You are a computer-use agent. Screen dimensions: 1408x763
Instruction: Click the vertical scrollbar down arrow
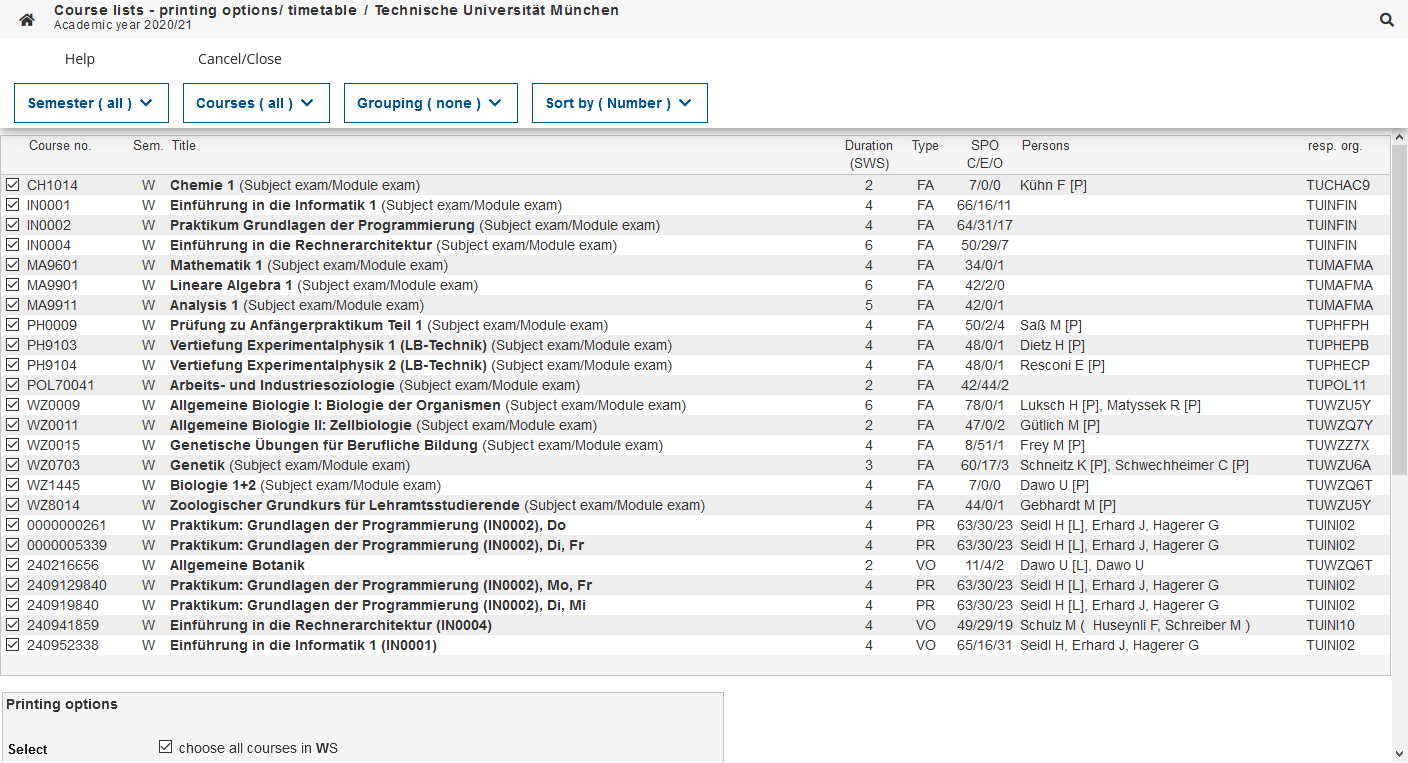click(x=1399, y=753)
